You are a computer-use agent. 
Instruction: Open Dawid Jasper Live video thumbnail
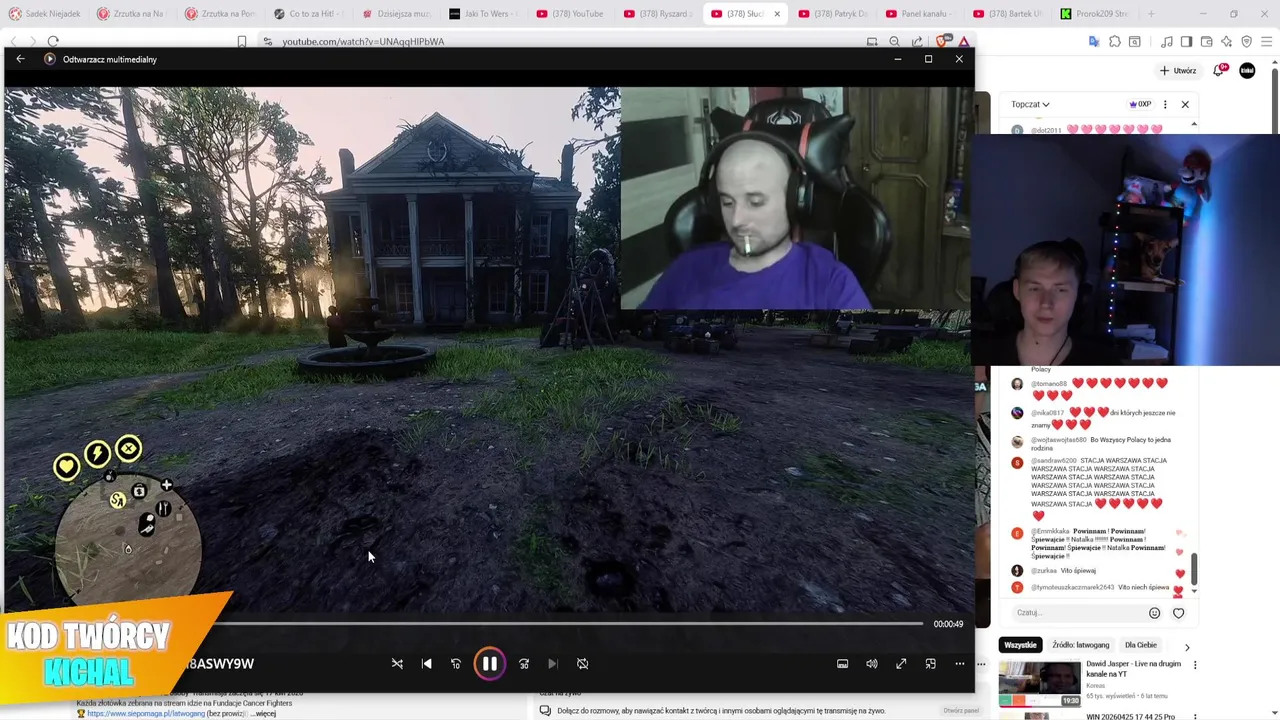point(1040,684)
